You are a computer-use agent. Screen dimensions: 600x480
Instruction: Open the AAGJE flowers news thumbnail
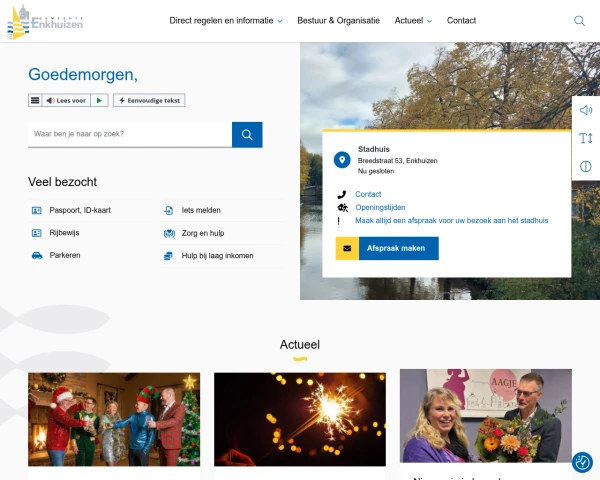[x=486, y=416]
